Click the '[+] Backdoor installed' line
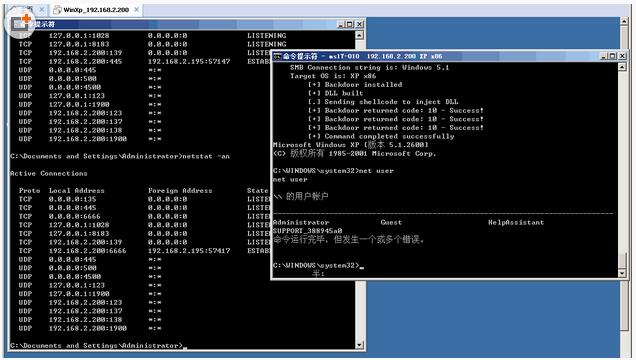636x360 pixels. pyautogui.click(x=355, y=84)
